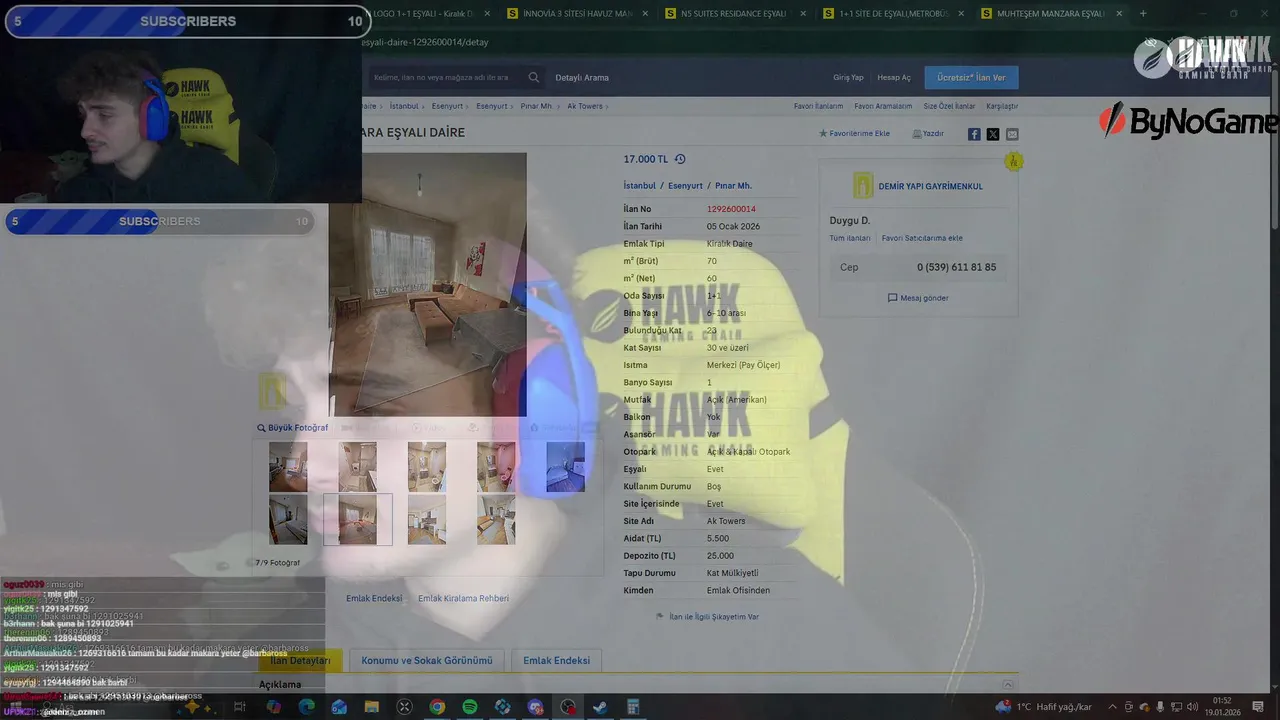
Task: Open Spotify from the taskbar
Action: tap(470, 707)
